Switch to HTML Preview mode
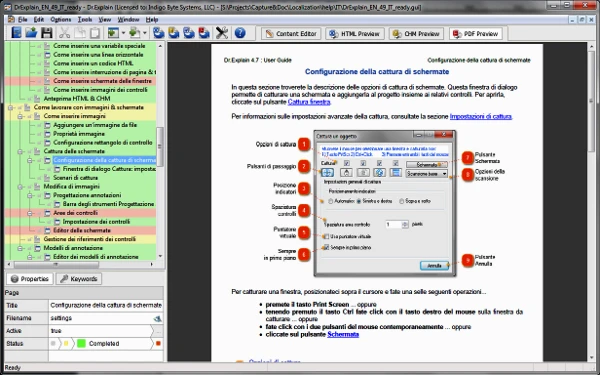This screenshot has height=375, width=600. coord(355,34)
